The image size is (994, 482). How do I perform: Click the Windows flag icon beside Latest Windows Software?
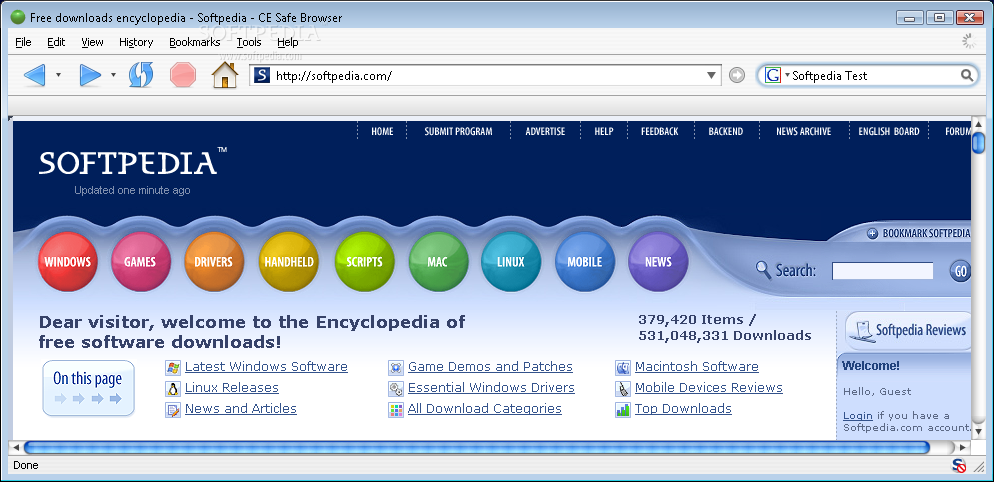pyautogui.click(x=172, y=367)
